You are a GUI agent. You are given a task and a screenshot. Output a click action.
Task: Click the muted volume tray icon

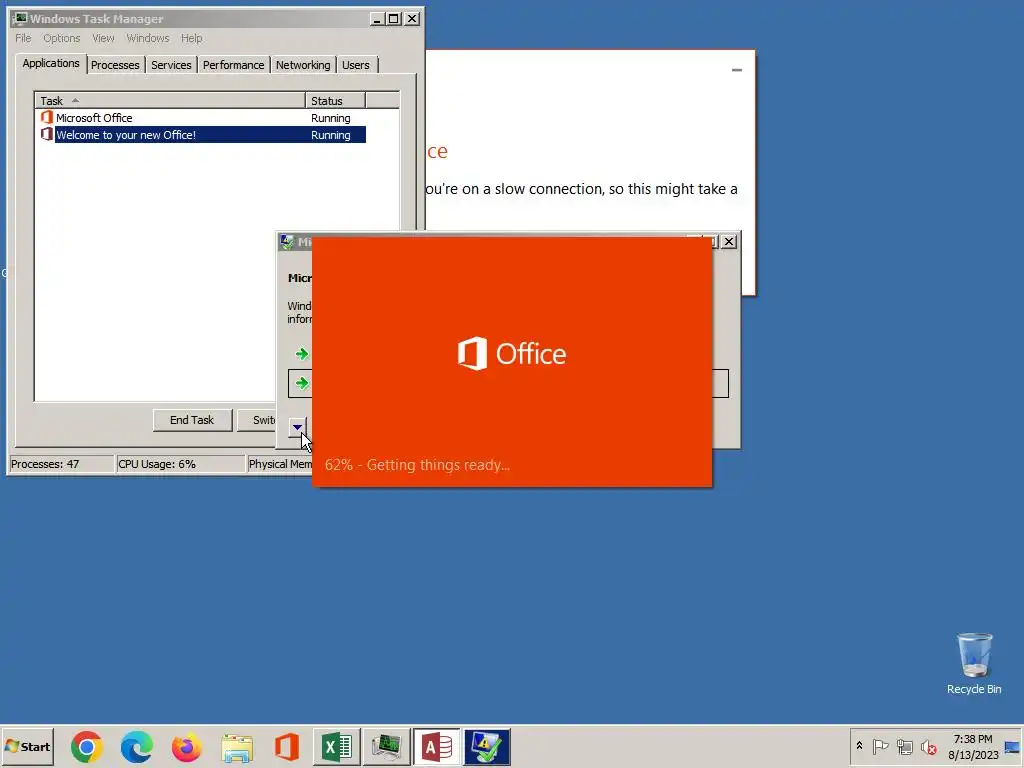click(928, 746)
